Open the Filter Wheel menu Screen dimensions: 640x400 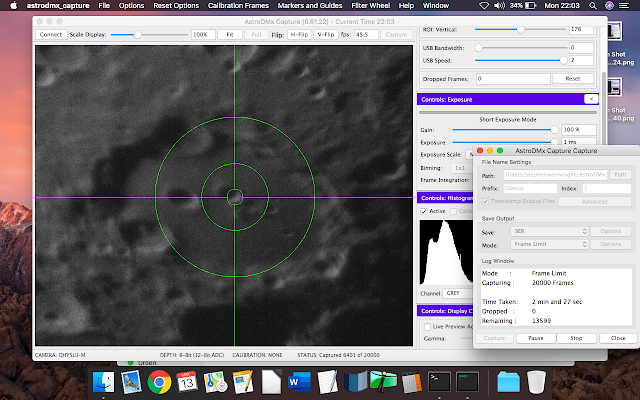pos(371,5)
